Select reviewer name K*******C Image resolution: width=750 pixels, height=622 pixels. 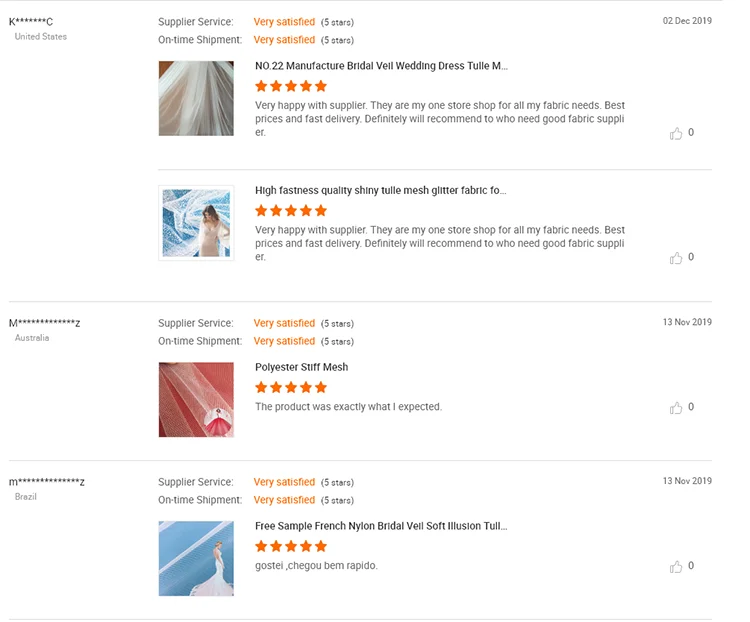tap(31, 22)
